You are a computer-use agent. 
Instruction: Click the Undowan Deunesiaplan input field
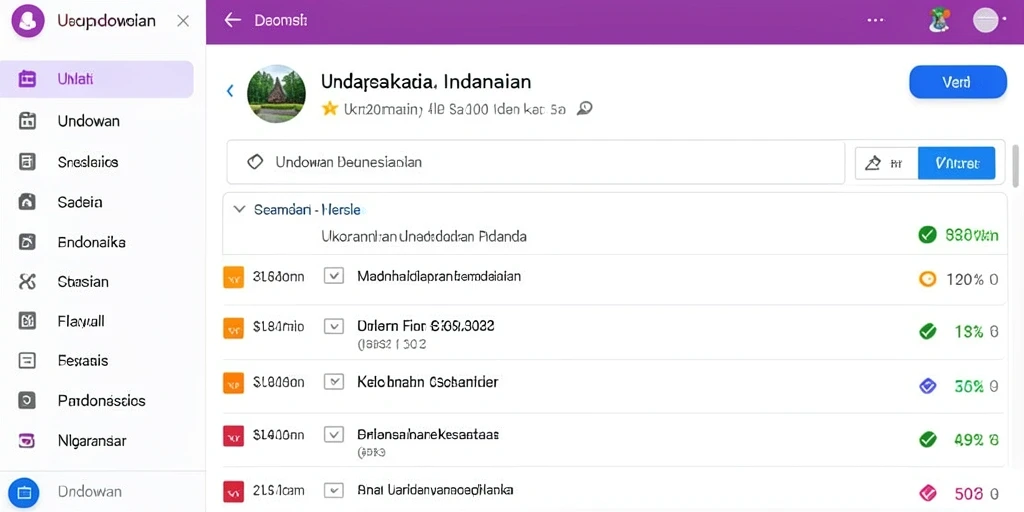click(536, 162)
